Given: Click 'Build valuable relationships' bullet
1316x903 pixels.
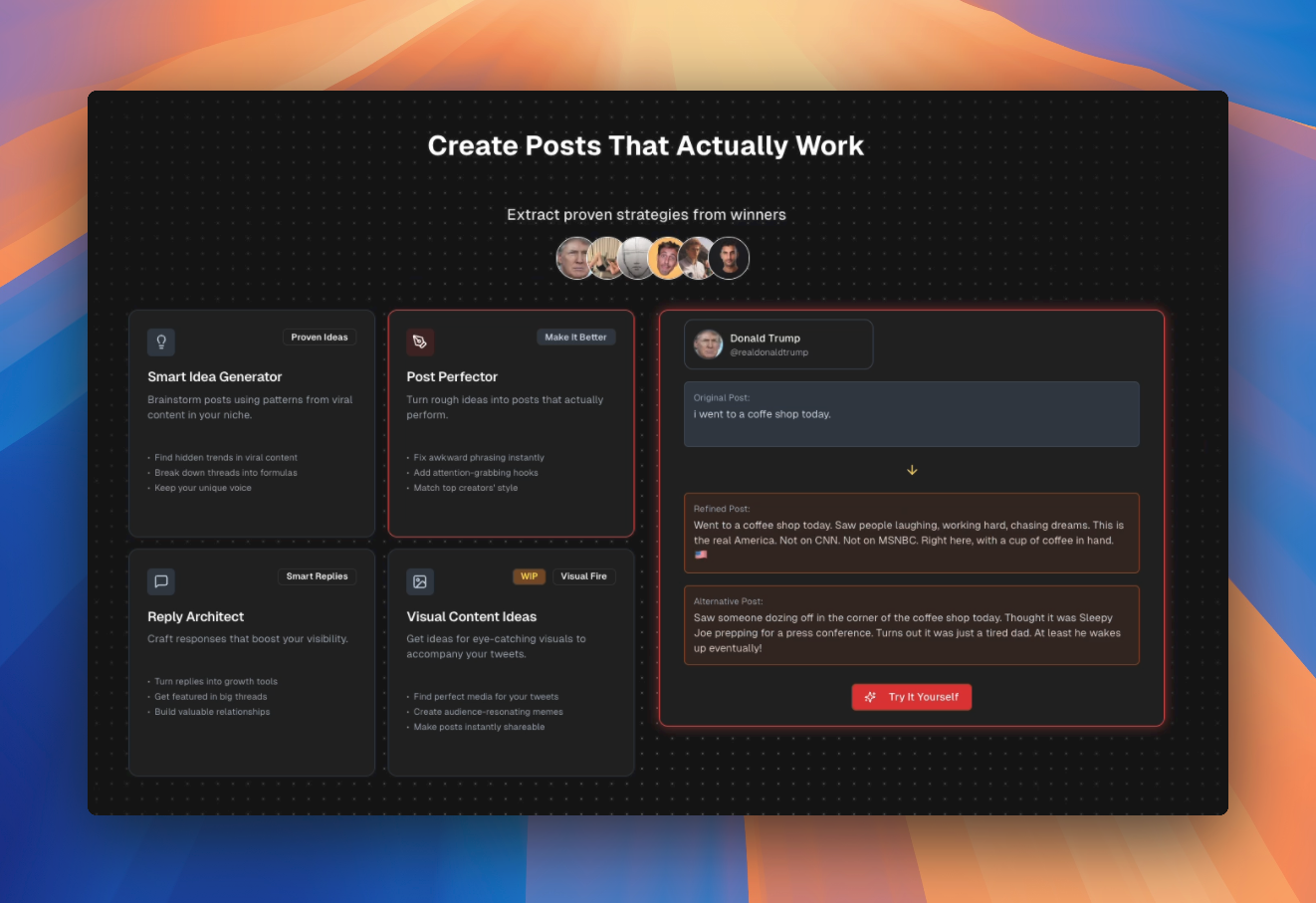Looking at the screenshot, I should pos(212,712).
